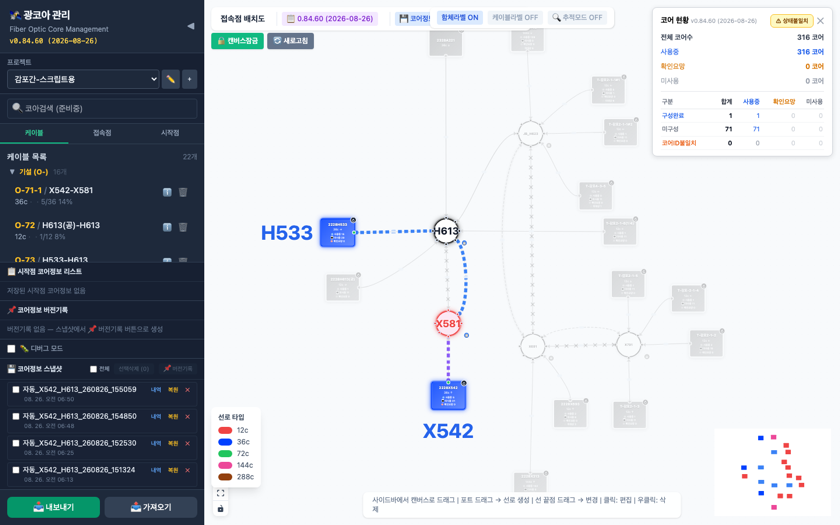Viewport: 840px width, 525px height.
Task: Click the 구성완료 row label
Action: (672, 116)
